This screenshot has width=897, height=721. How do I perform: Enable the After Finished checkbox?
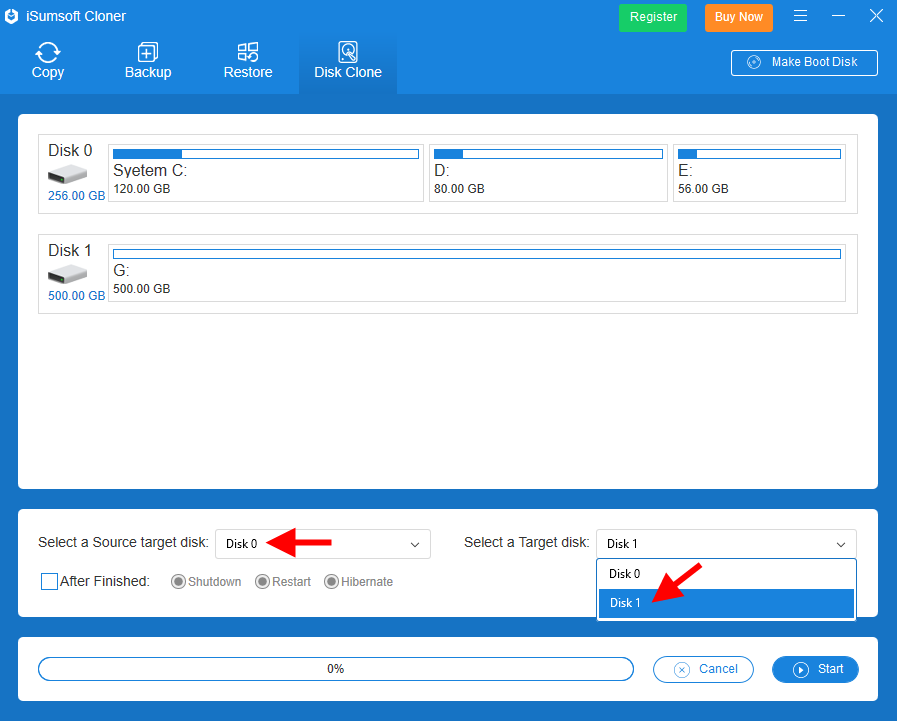49,581
